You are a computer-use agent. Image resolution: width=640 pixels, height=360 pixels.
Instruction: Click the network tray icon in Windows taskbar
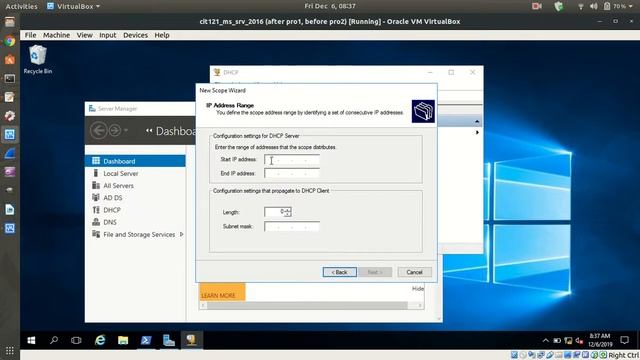click(568, 340)
